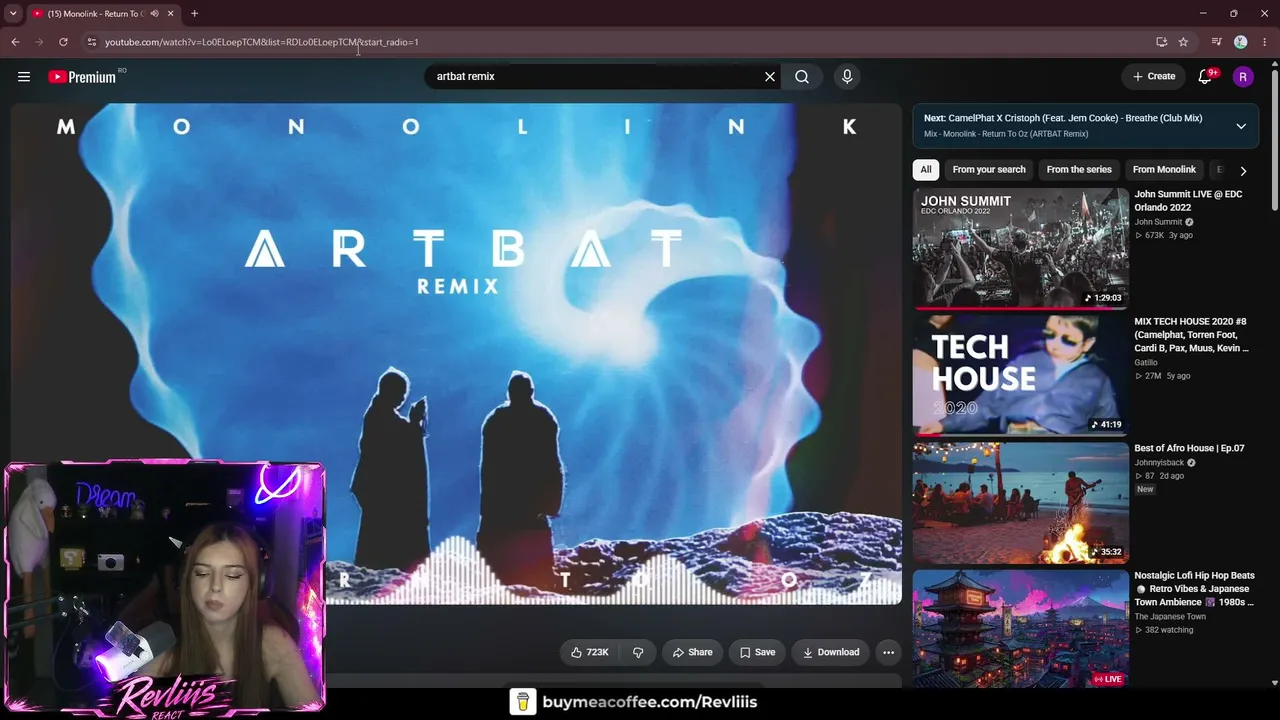Open Chrome three-dot menu
Image resolution: width=1280 pixels, height=720 pixels.
coord(1265,42)
